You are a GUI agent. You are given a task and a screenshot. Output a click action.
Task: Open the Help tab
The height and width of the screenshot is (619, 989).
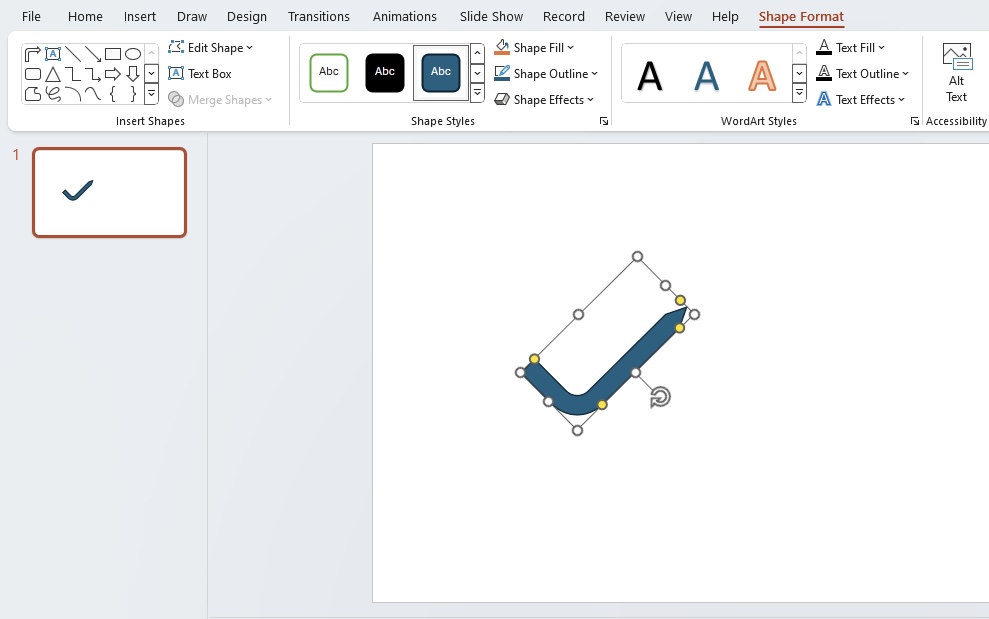pos(725,16)
